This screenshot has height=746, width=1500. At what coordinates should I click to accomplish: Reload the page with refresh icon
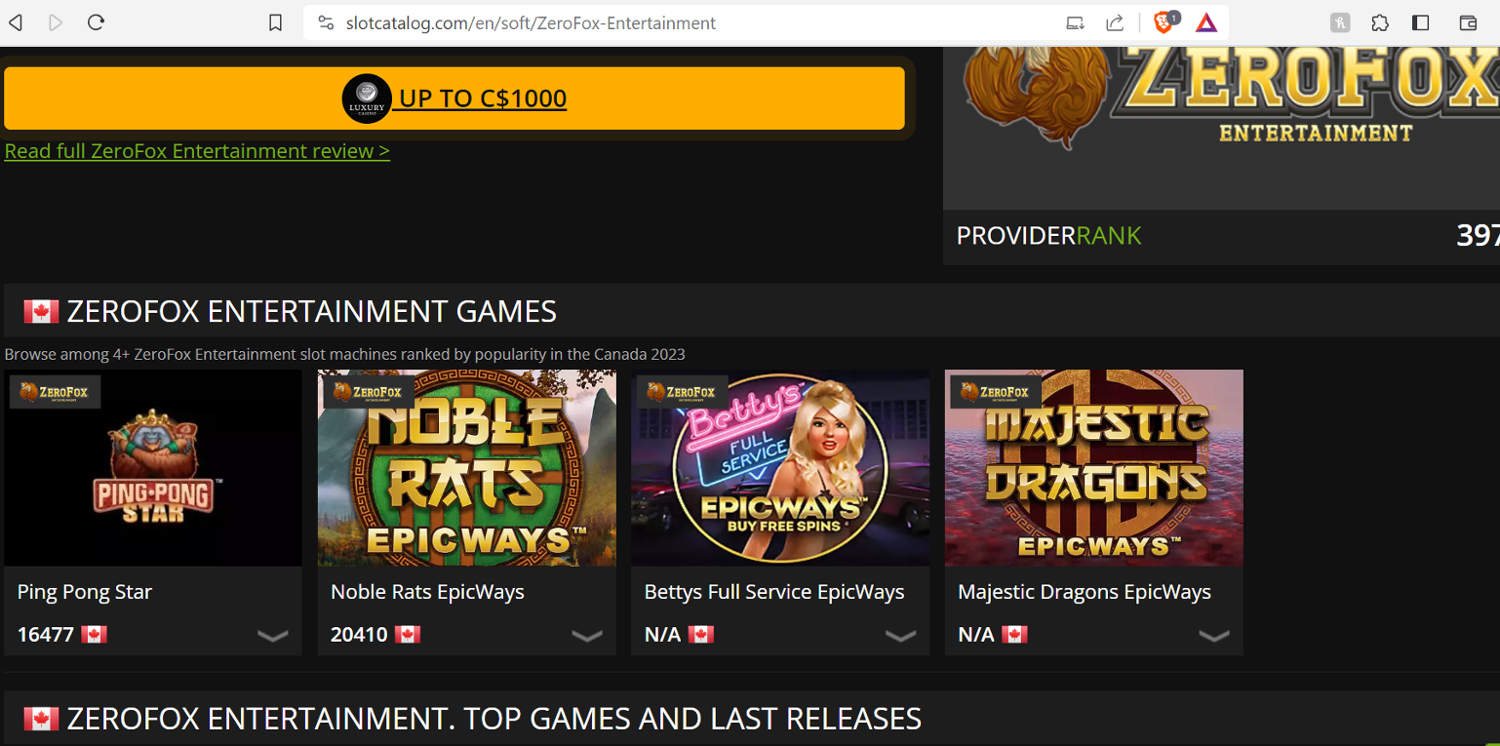tap(96, 22)
